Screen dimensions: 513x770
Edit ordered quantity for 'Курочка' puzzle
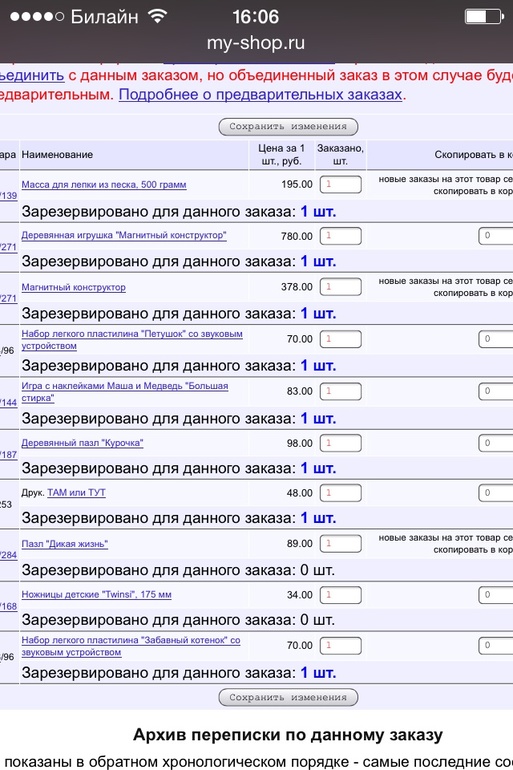tap(341, 443)
